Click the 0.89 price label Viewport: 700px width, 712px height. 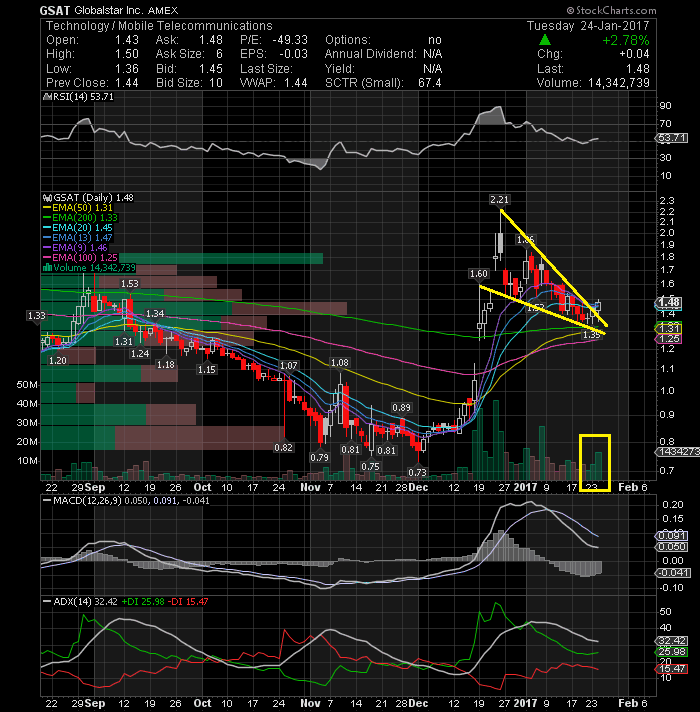pos(401,407)
